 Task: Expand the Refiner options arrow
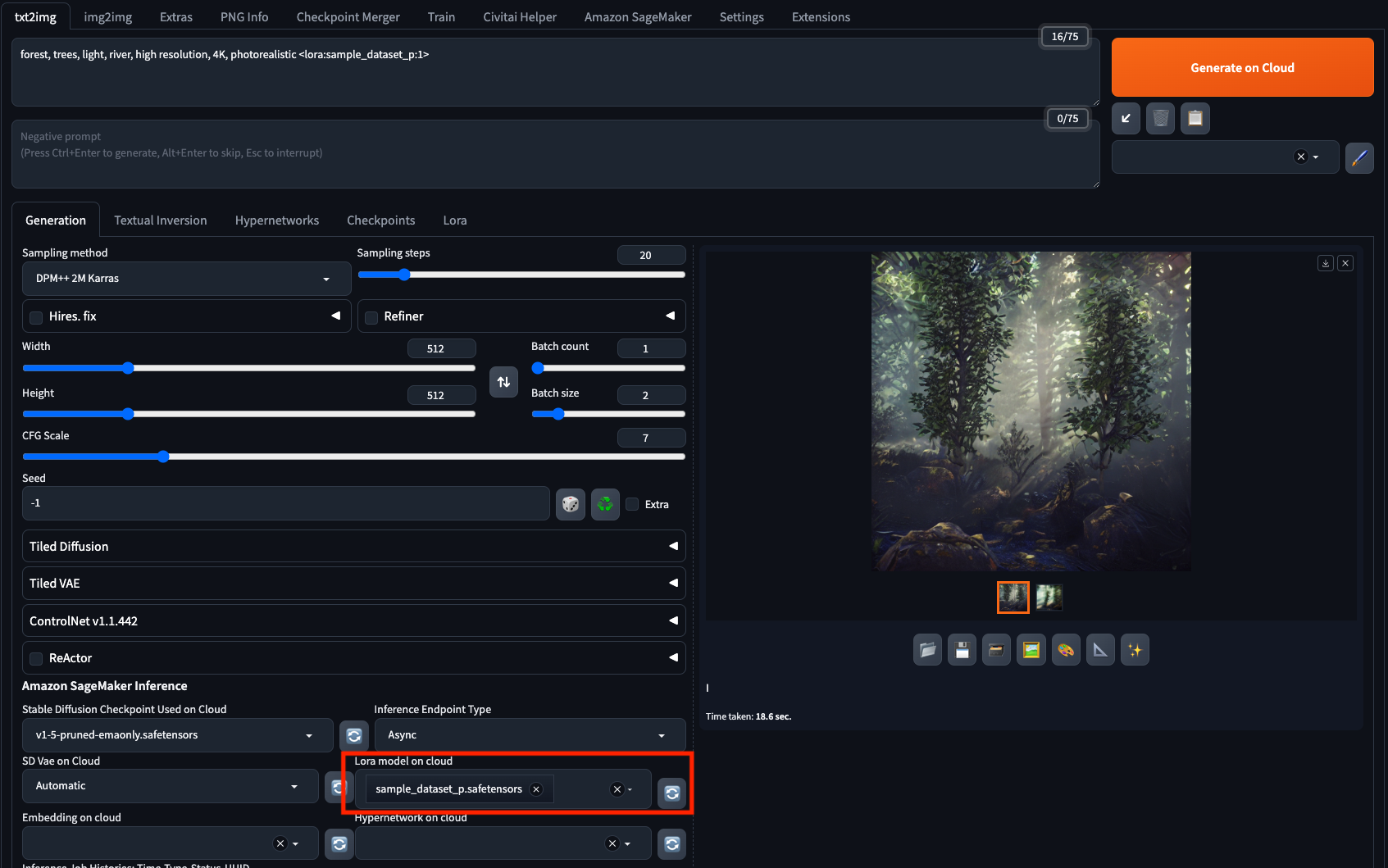point(671,316)
